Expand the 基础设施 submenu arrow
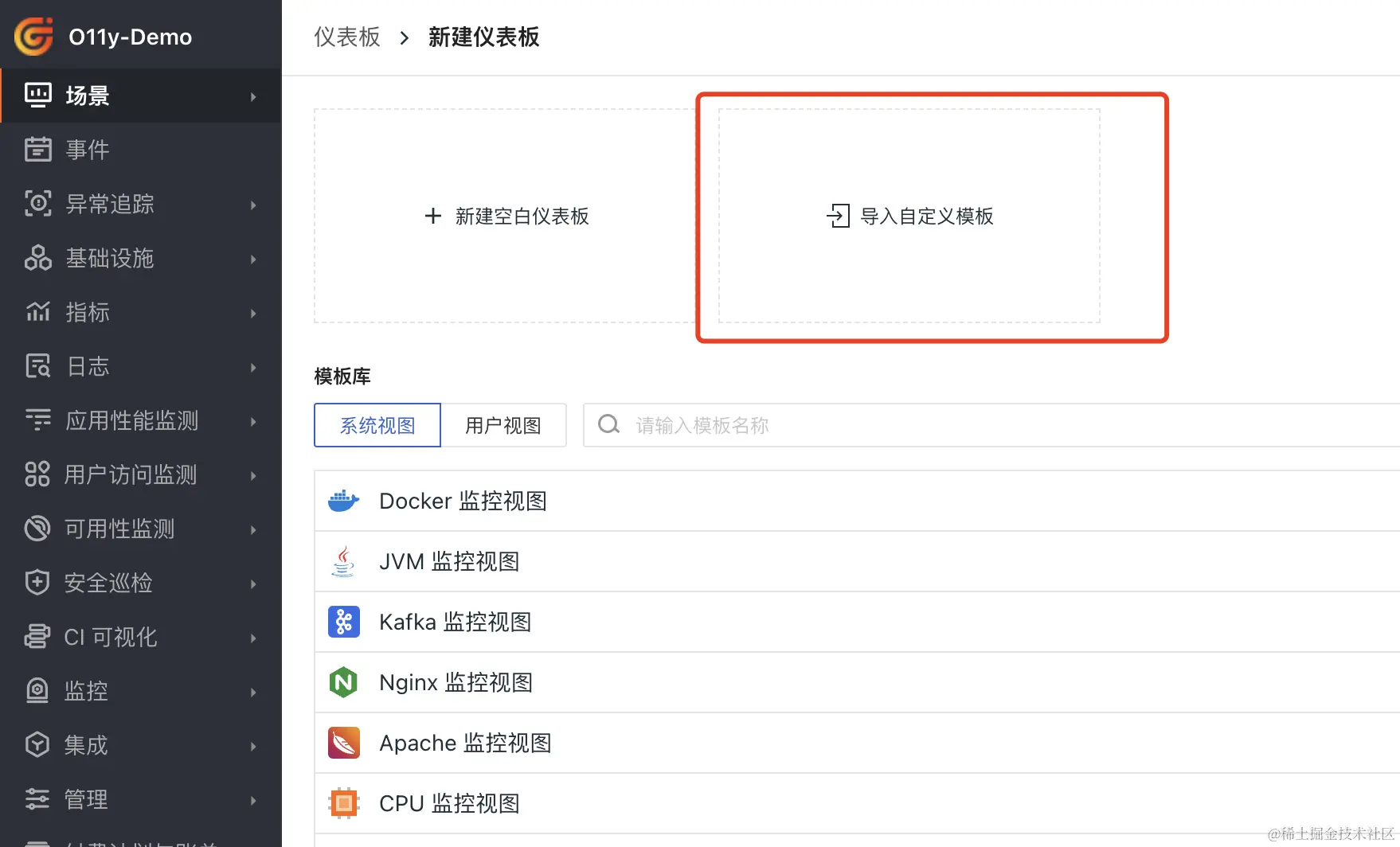1400x847 pixels. pos(253,259)
